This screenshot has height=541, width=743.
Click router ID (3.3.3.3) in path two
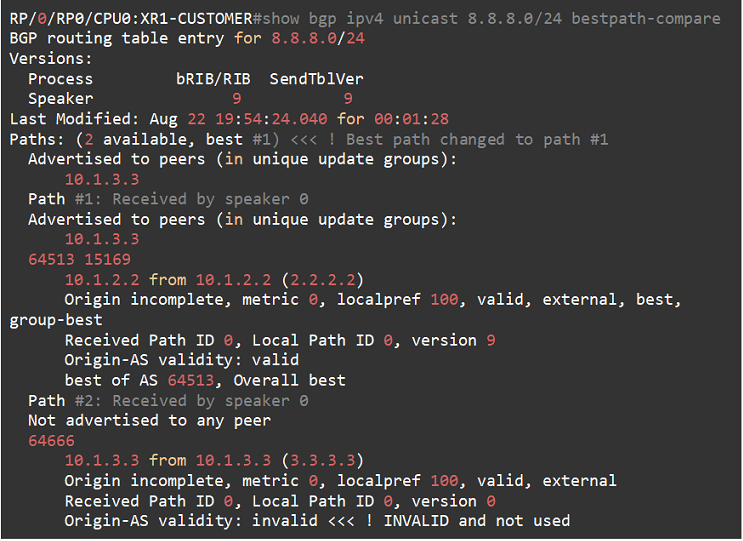(x=322, y=460)
